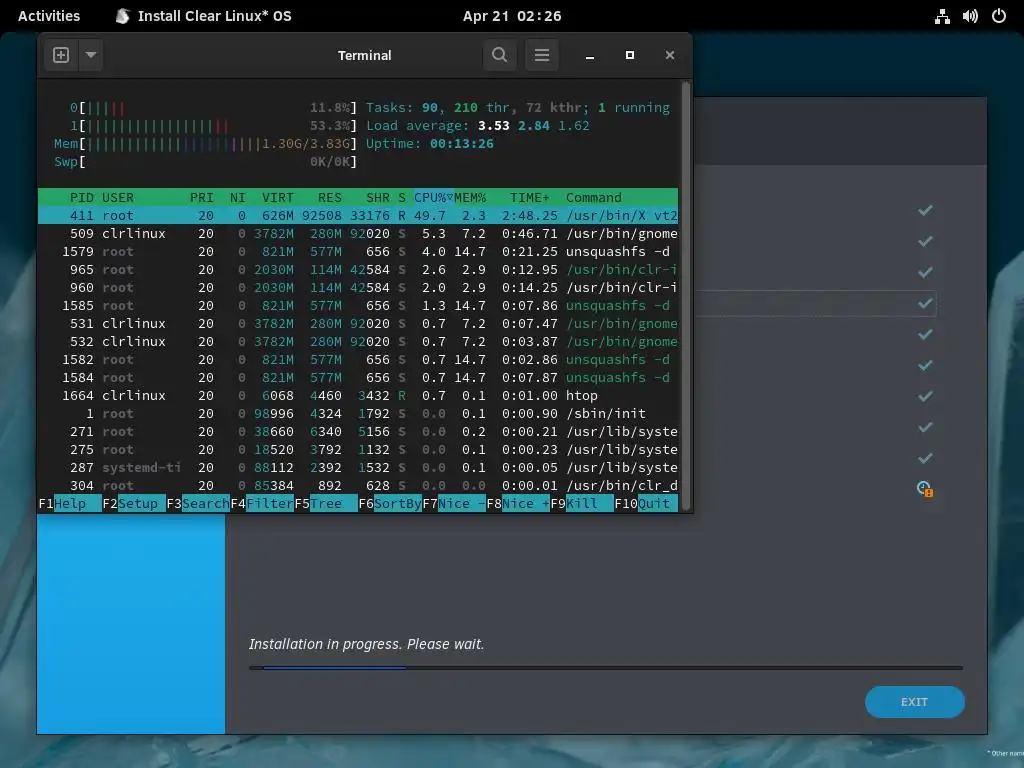Open the terminal hamburger menu

pos(541,55)
